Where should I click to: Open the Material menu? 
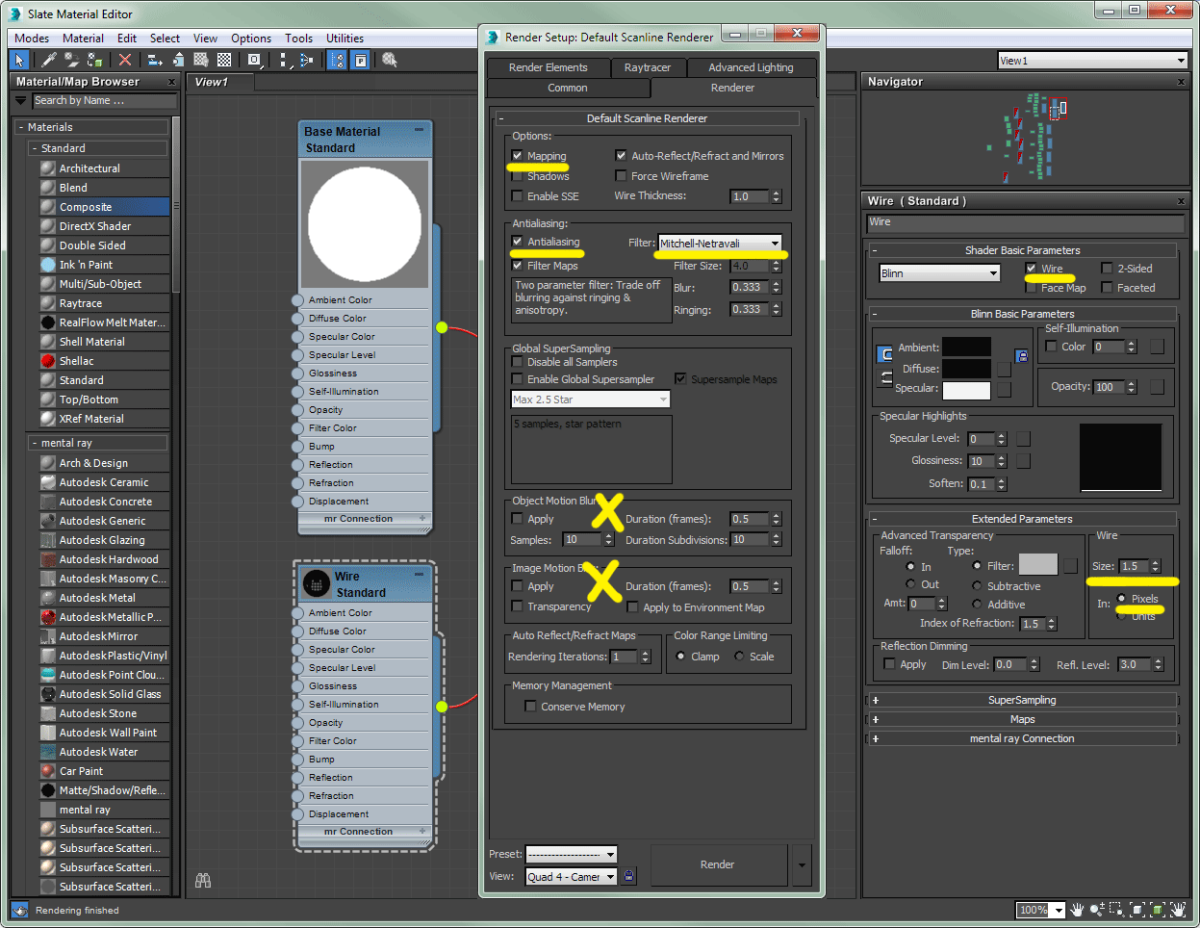tap(83, 38)
